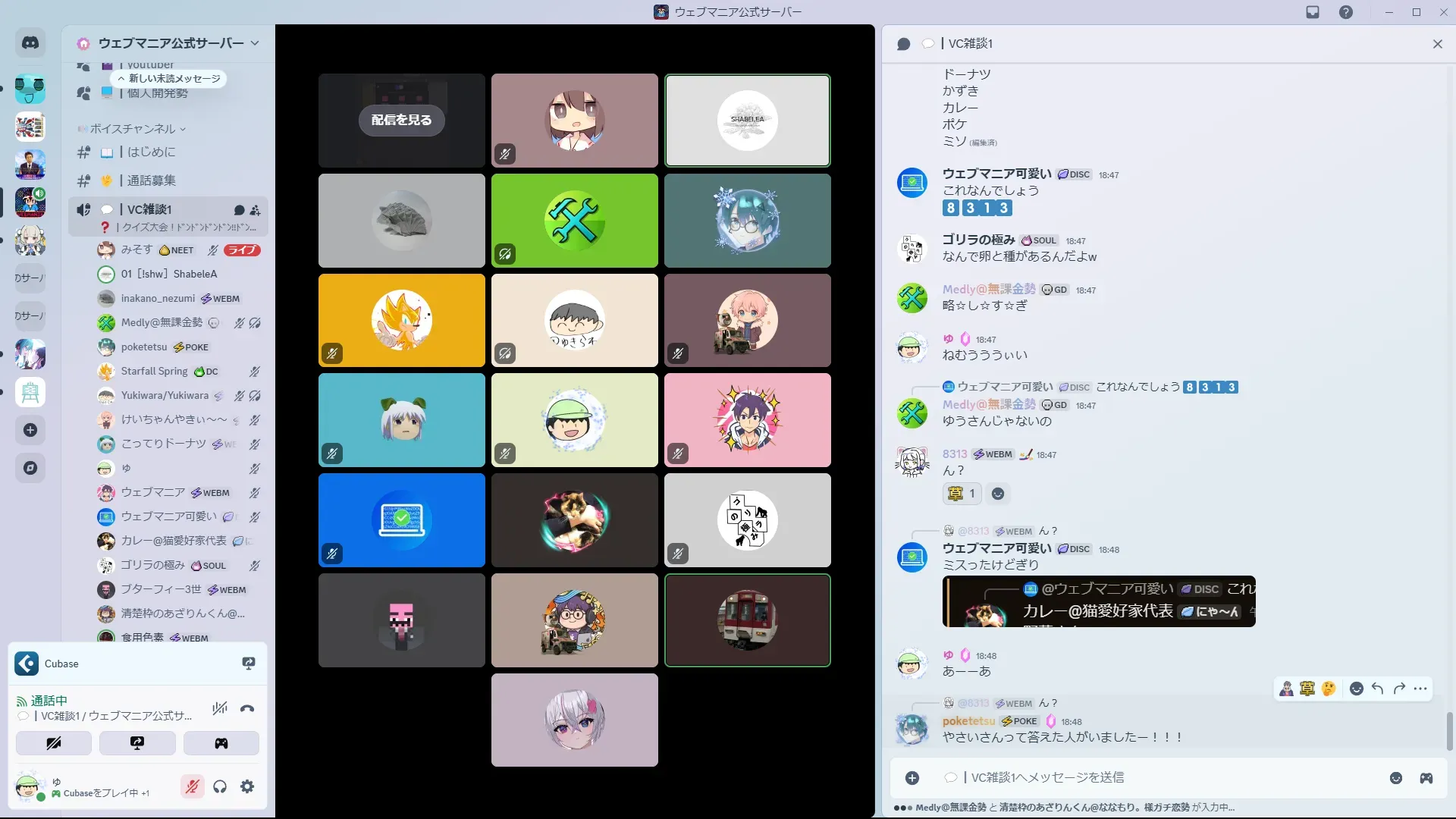Open attachment plus button in chat

tap(912, 778)
